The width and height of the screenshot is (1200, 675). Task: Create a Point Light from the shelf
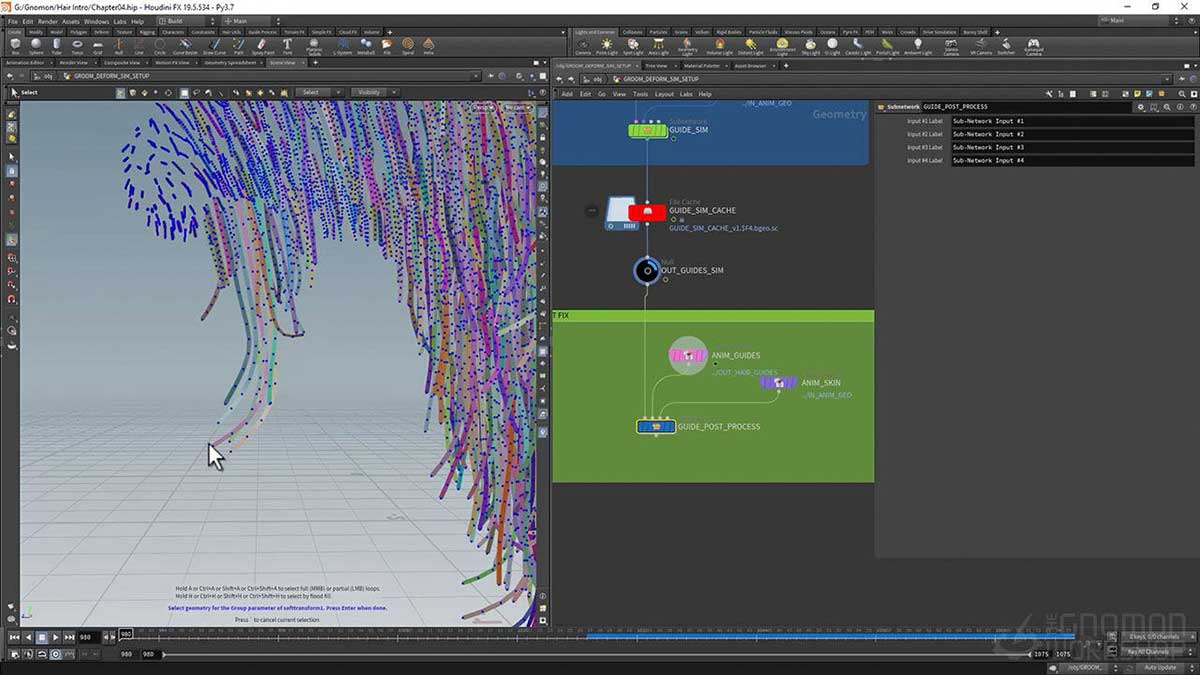604,44
